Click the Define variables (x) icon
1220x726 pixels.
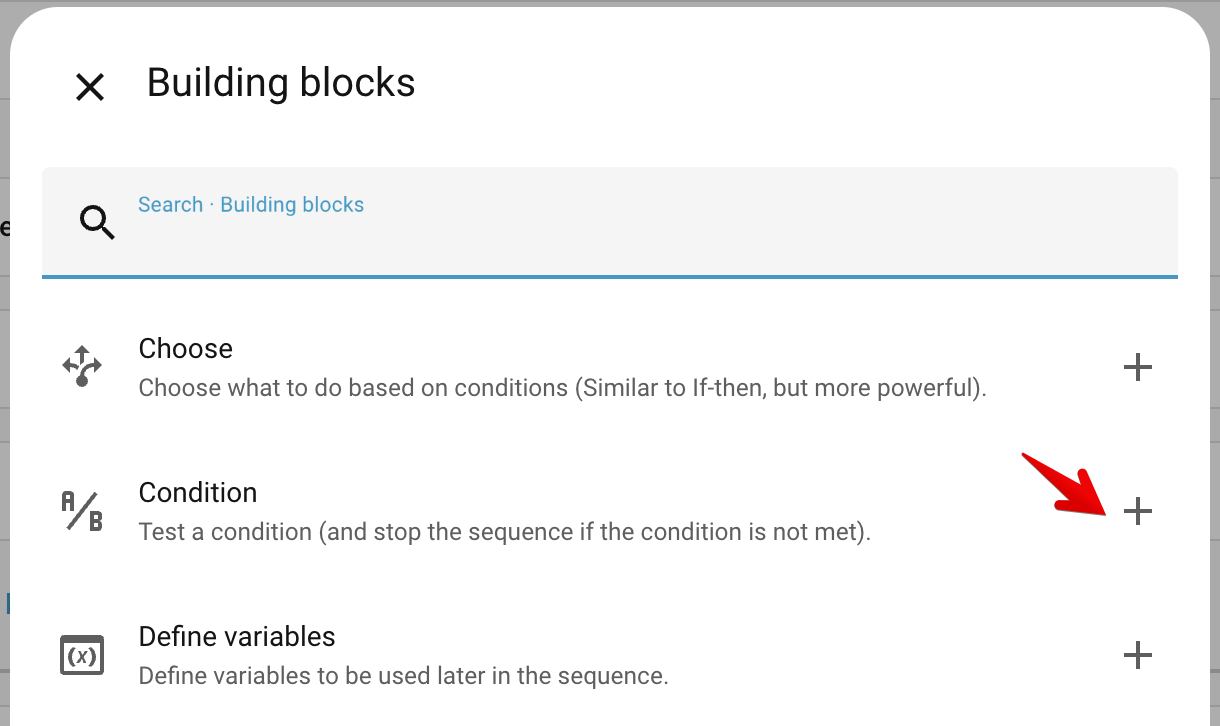pos(82,655)
